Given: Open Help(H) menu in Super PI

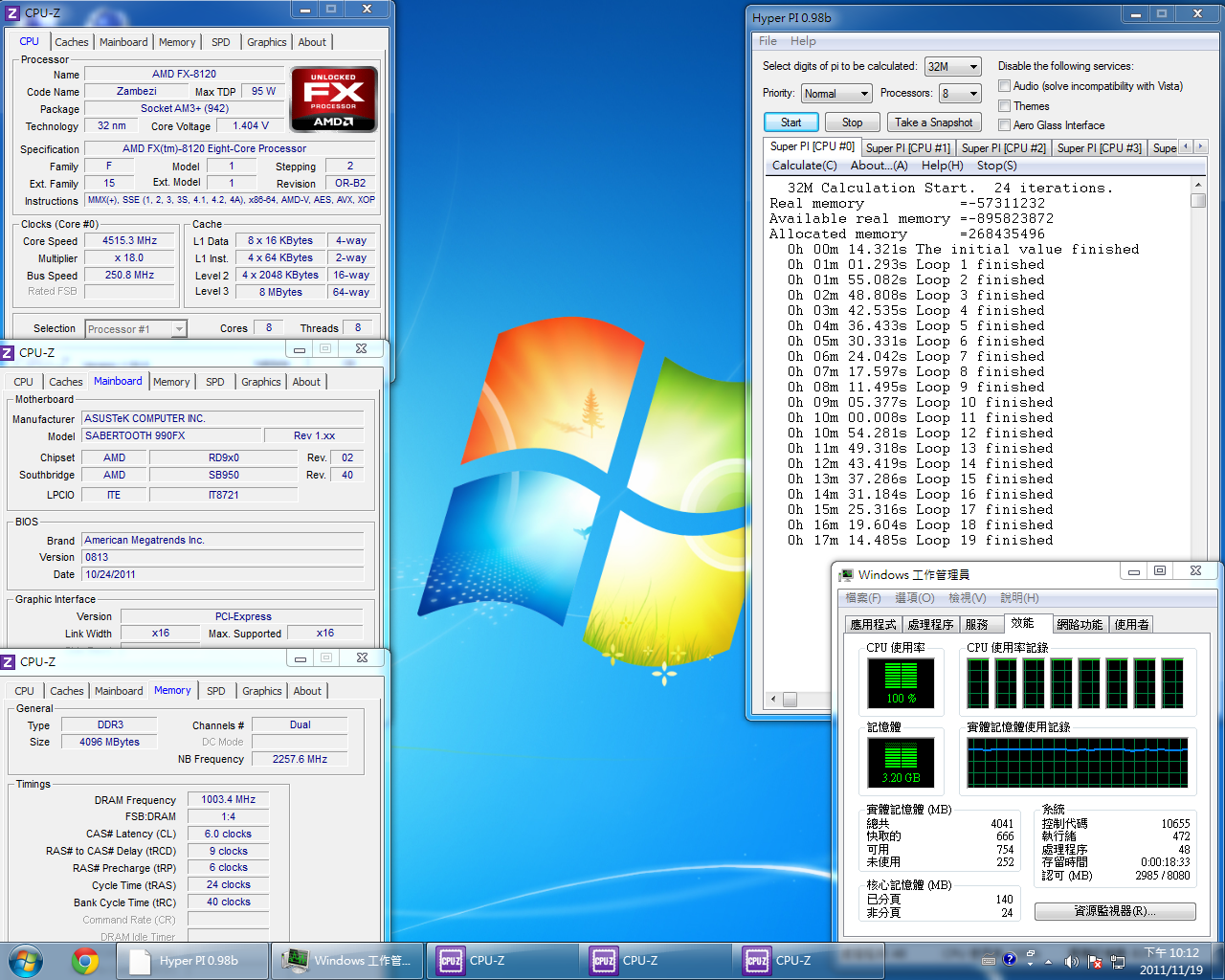Looking at the screenshot, I should point(942,166).
